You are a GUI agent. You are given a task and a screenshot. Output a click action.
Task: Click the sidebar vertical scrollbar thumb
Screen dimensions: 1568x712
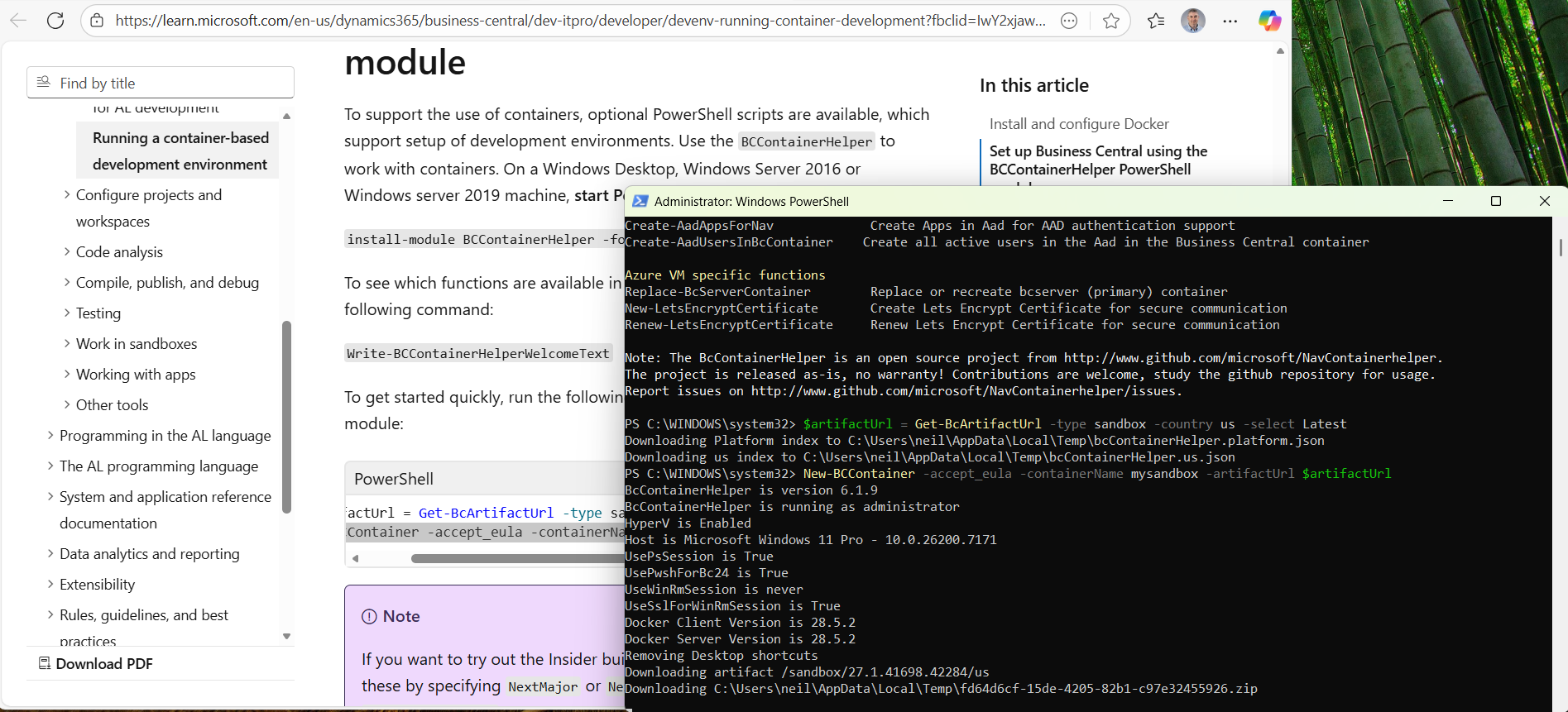click(x=287, y=417)
